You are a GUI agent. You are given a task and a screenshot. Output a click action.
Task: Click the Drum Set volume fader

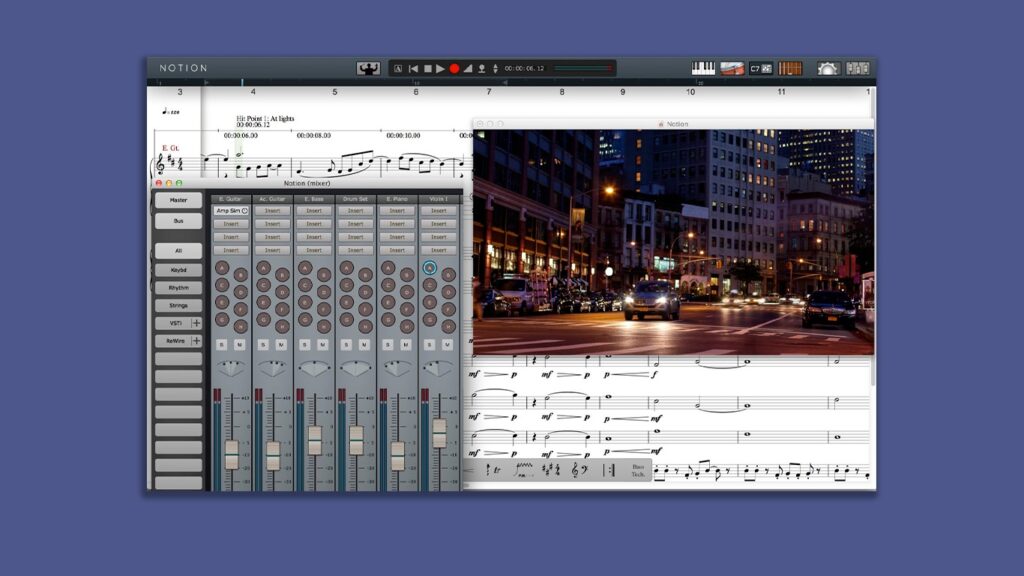(x=356, y=440)
